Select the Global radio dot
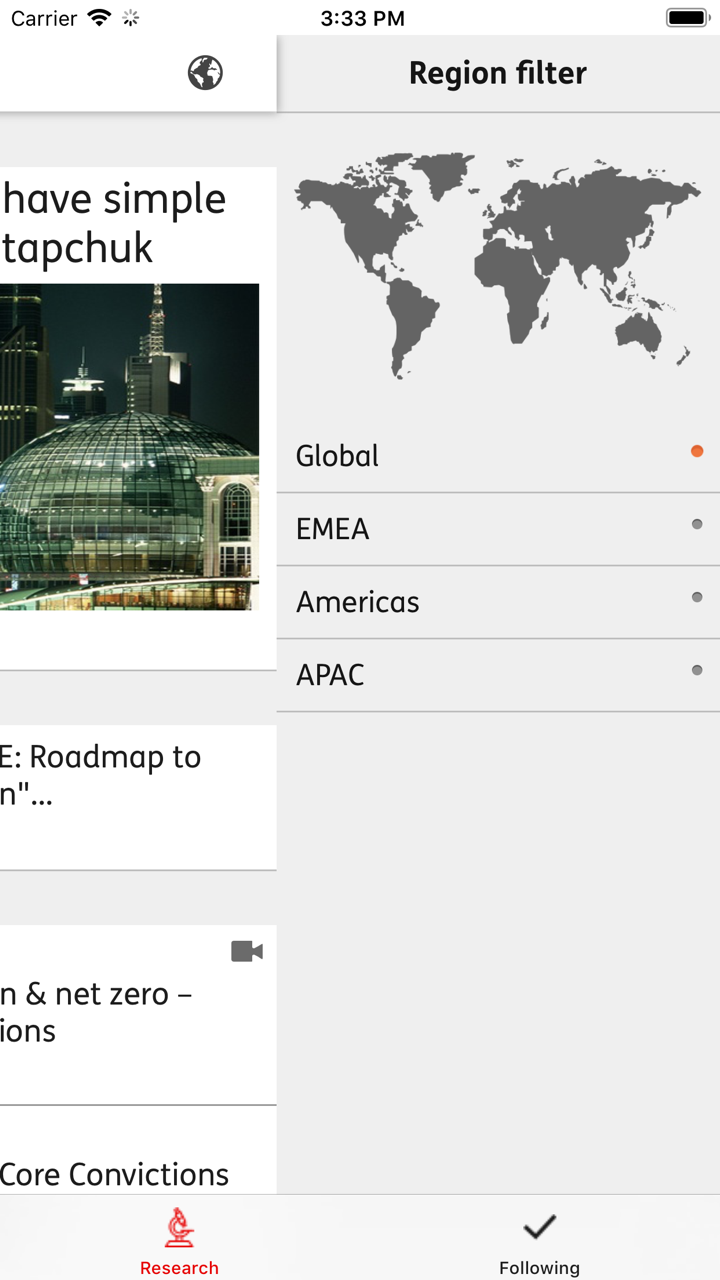 pyautogui.click(x=697, y=452)
